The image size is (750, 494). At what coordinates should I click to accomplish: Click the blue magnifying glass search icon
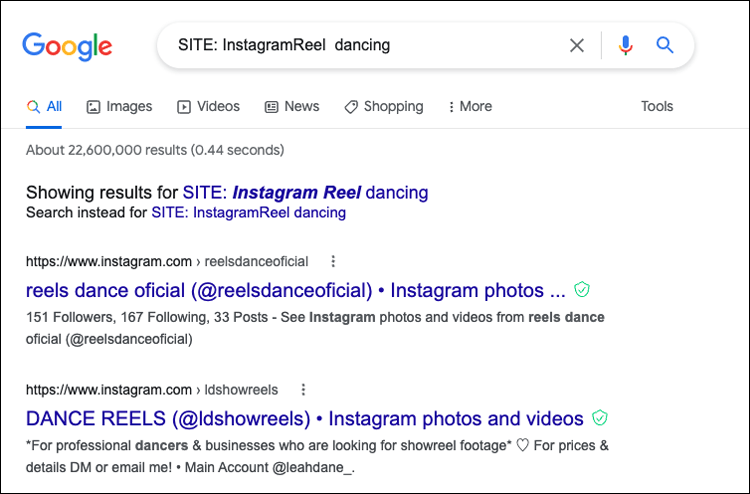pos(665,45)
